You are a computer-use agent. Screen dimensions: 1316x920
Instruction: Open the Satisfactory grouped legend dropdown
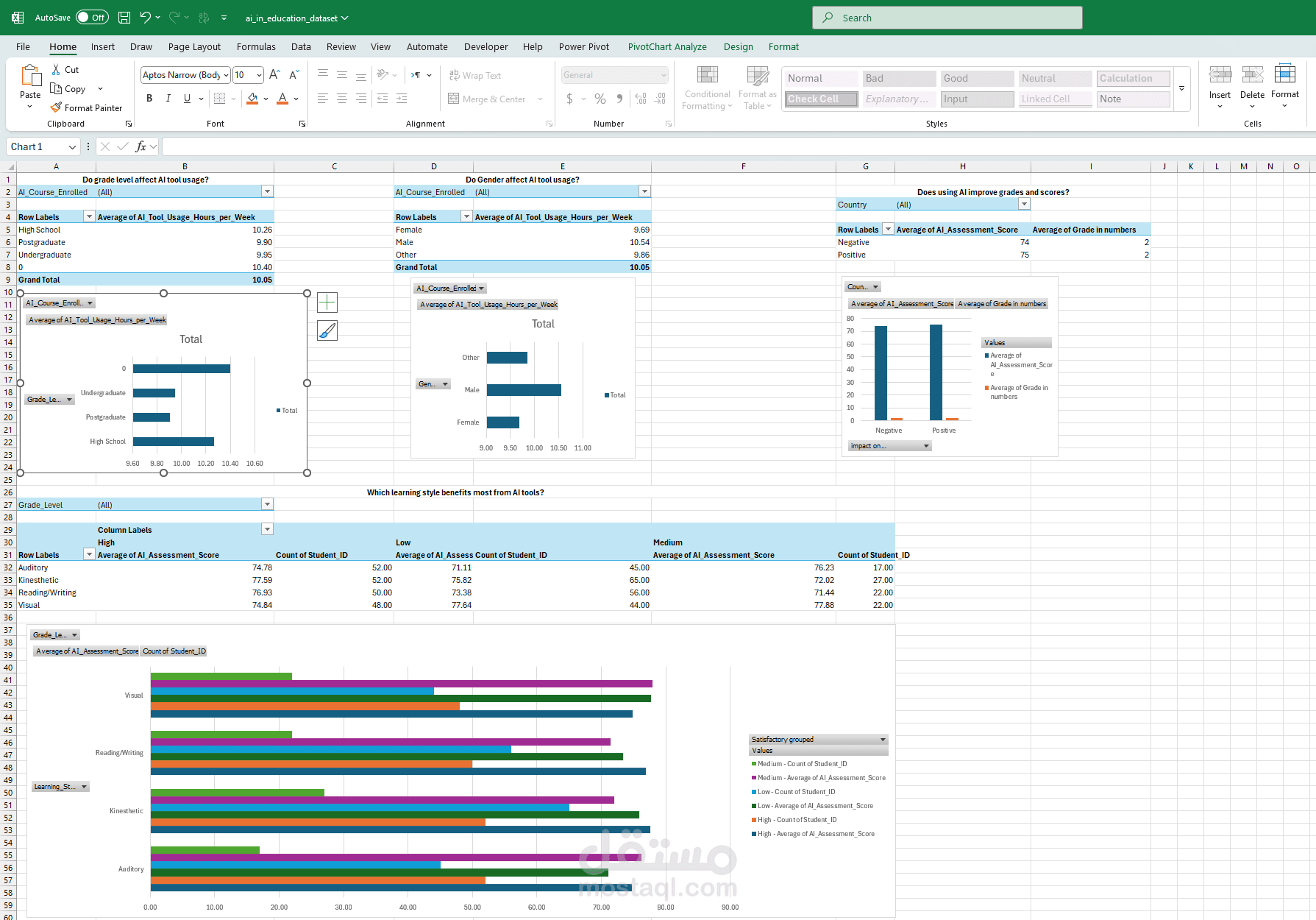pos(883,739)
